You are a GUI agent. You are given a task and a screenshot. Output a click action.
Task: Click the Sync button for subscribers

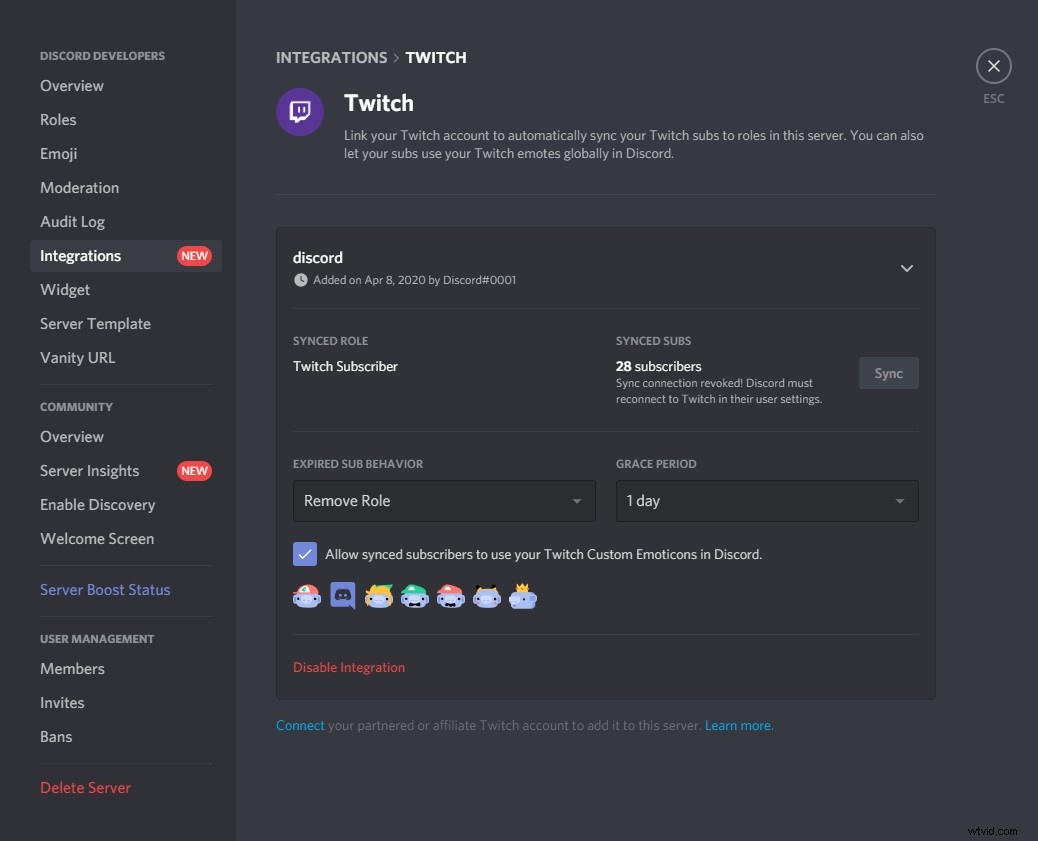click(888, 372)
